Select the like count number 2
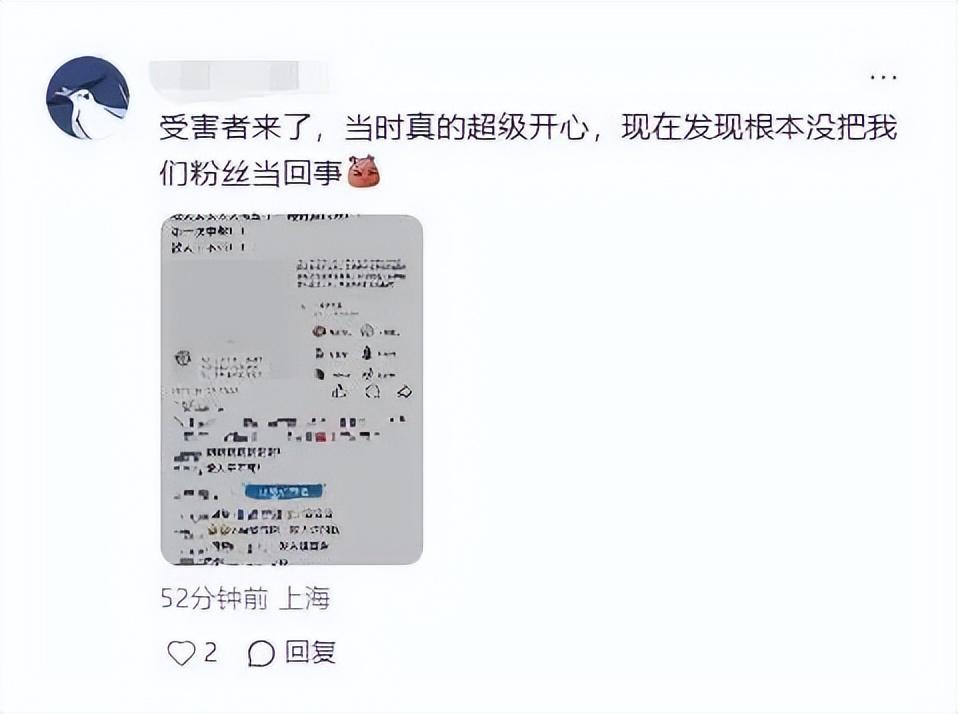Screen dimensions: 958x714 (210, 653)
